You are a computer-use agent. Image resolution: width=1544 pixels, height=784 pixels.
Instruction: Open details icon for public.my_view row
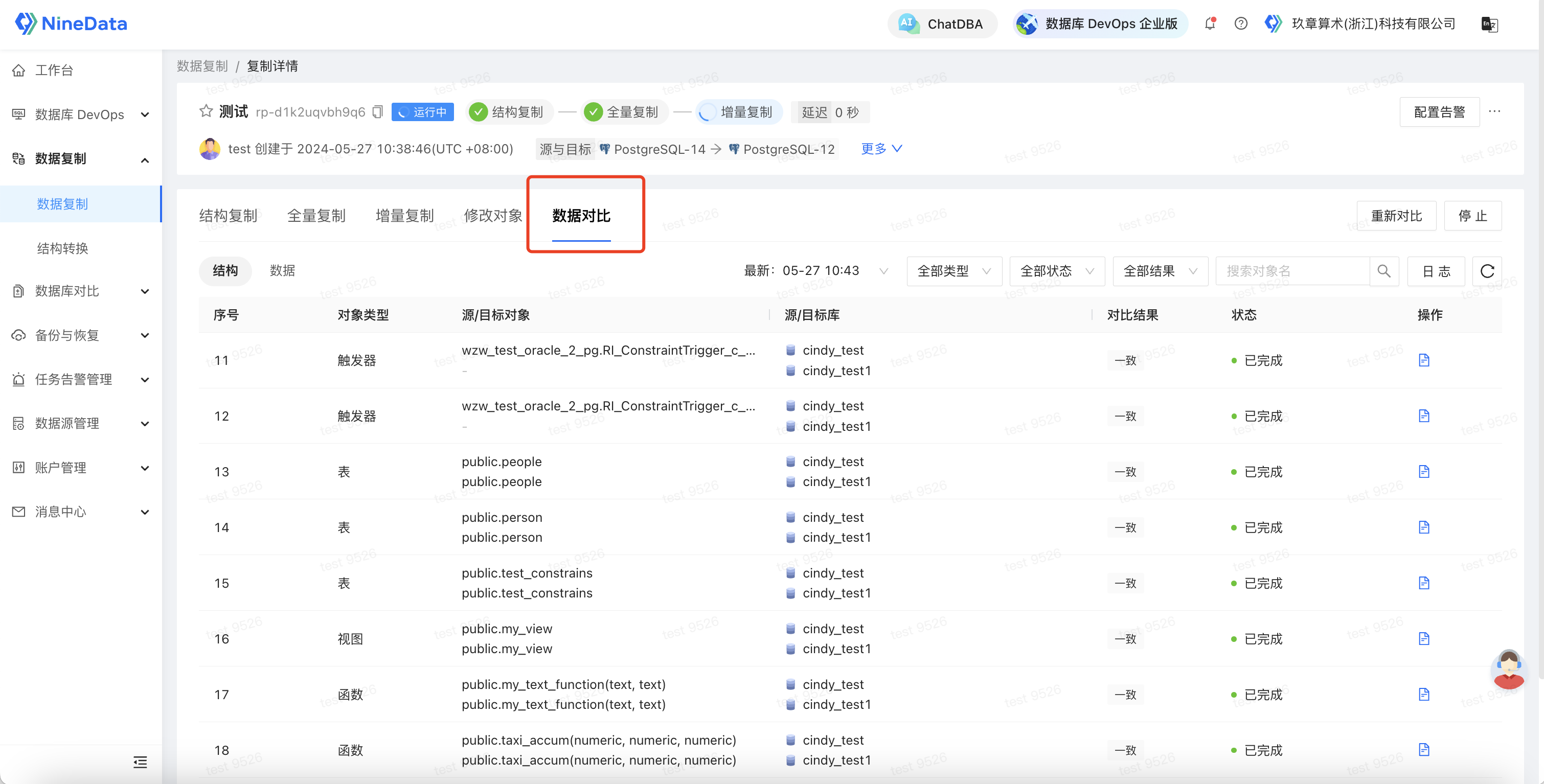[1423, 639]
